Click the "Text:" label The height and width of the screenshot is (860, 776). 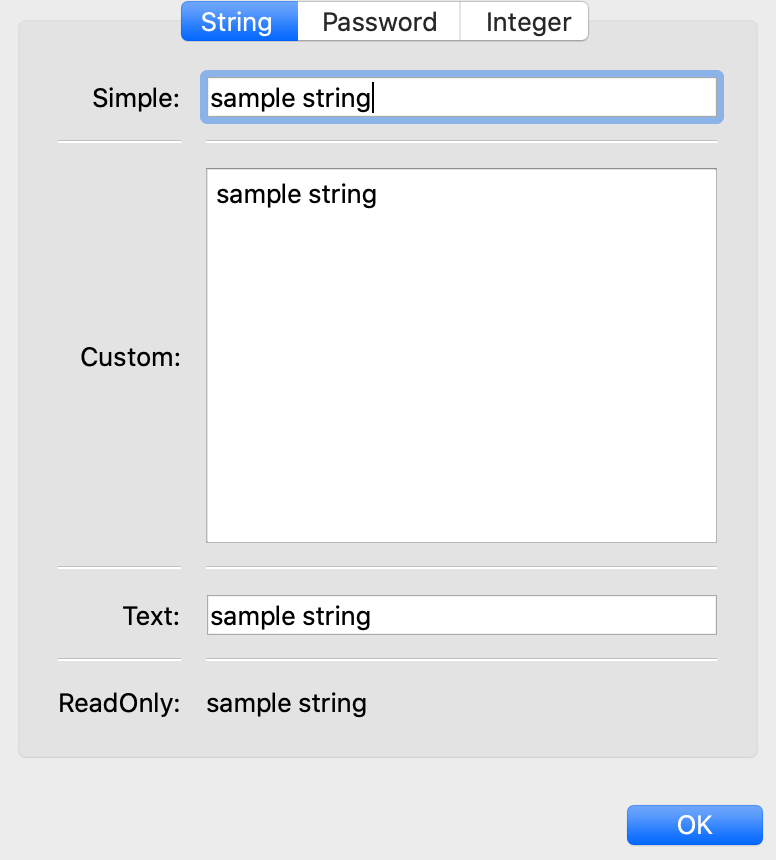tap(151, 616)
